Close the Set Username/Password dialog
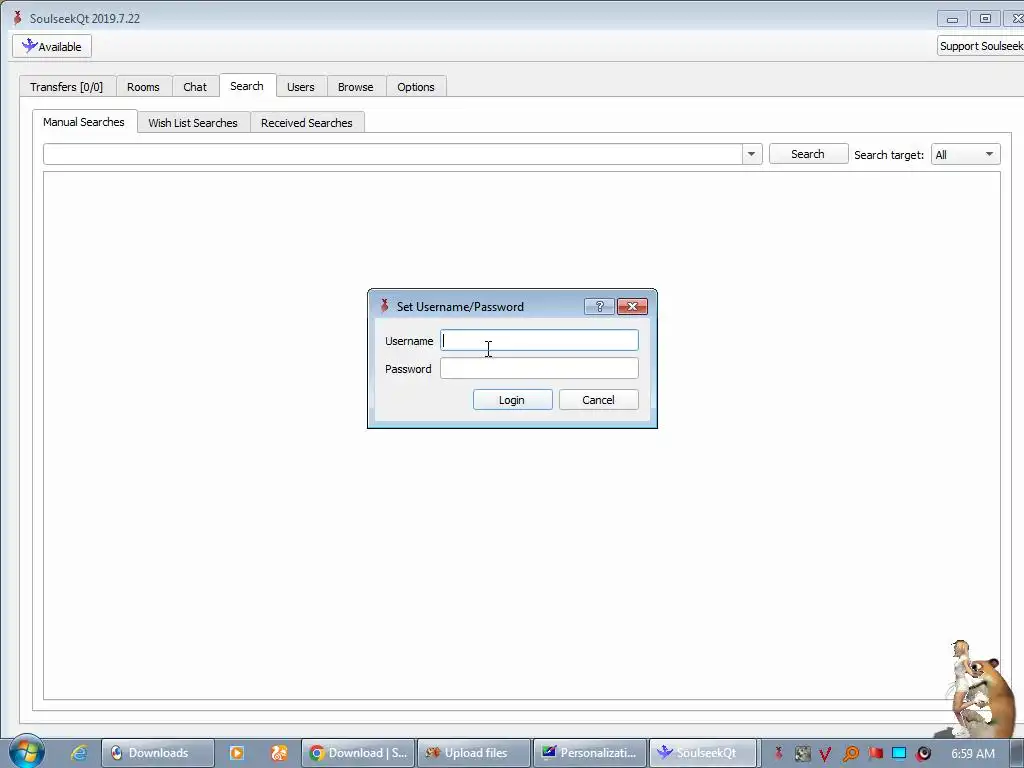This screenshot has height=768, width=1024. [632, 306]
